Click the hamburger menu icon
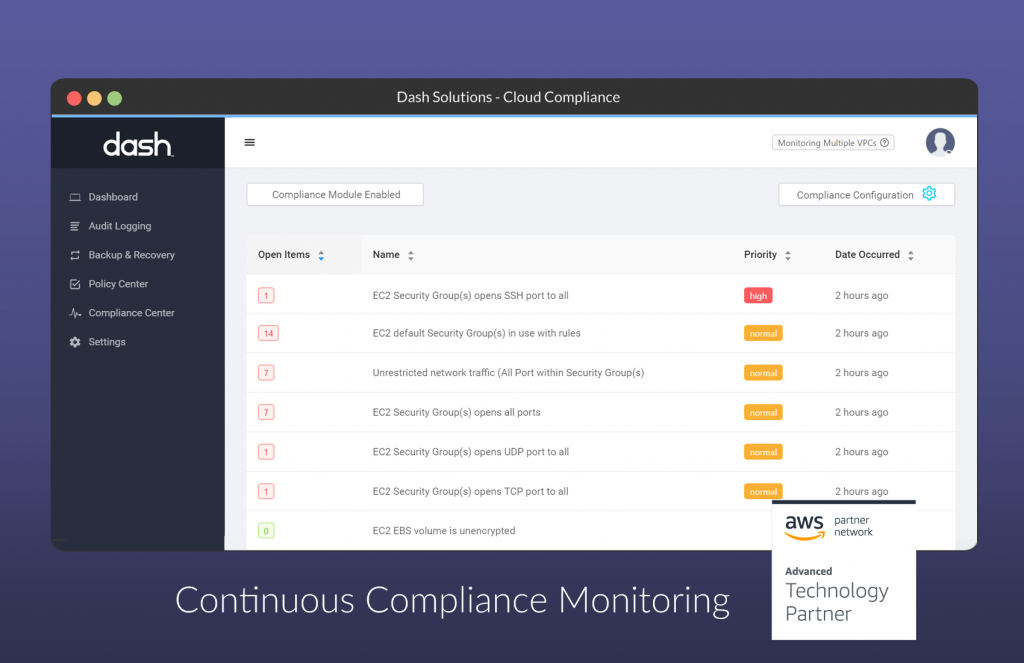 [x=250, y=143]
